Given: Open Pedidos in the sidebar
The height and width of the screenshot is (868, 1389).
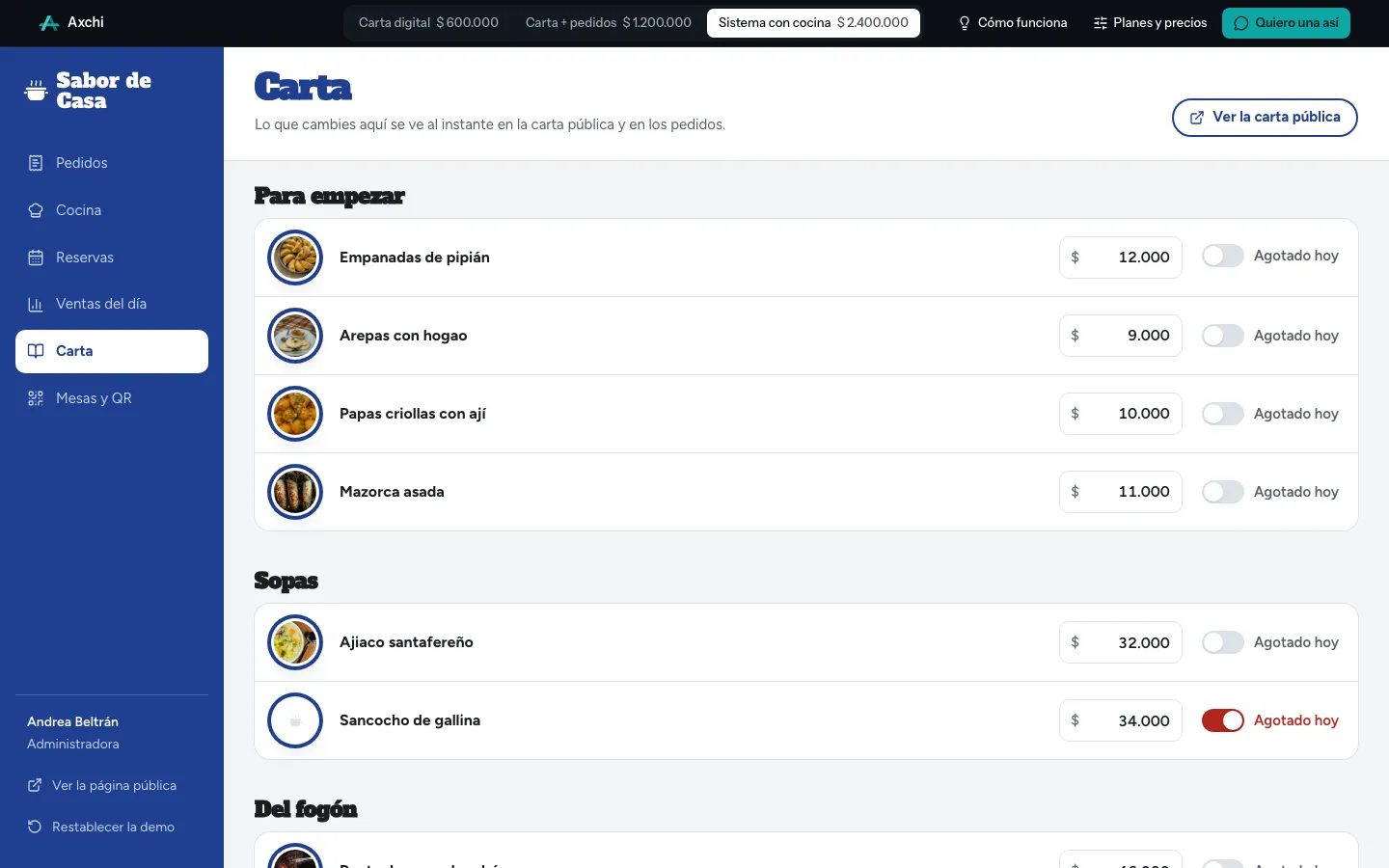Looking at the screenshot, I should pyautogui.click(x=112, y=163).
